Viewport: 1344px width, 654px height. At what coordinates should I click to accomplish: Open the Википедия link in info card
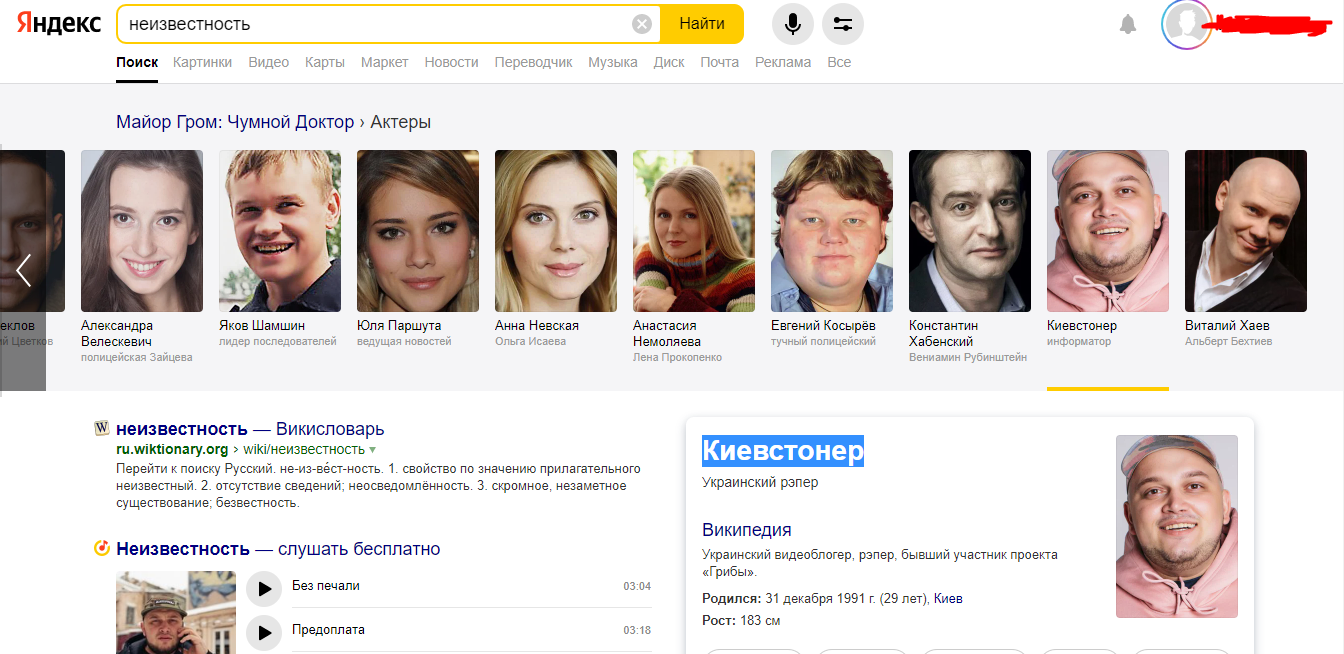tap(746, 530)
